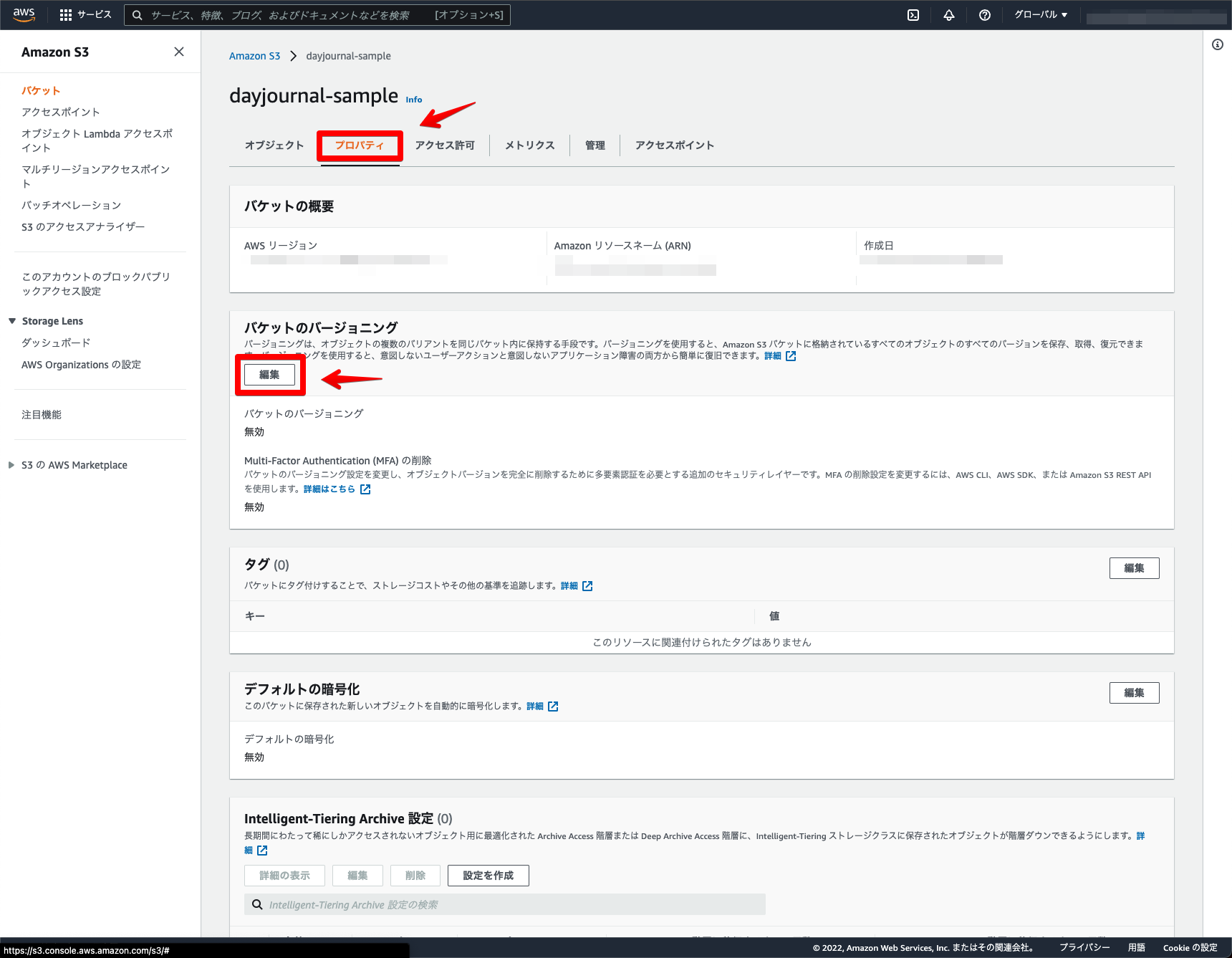Open the help question mark icon
This screenshot has height=958, width=1232.
click(985, 15)
